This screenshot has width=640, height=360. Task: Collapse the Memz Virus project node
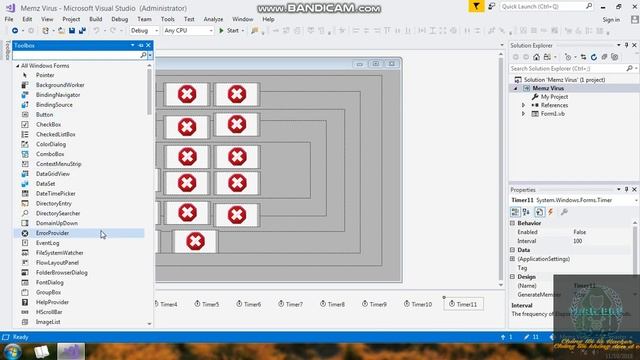coord(516,89)
